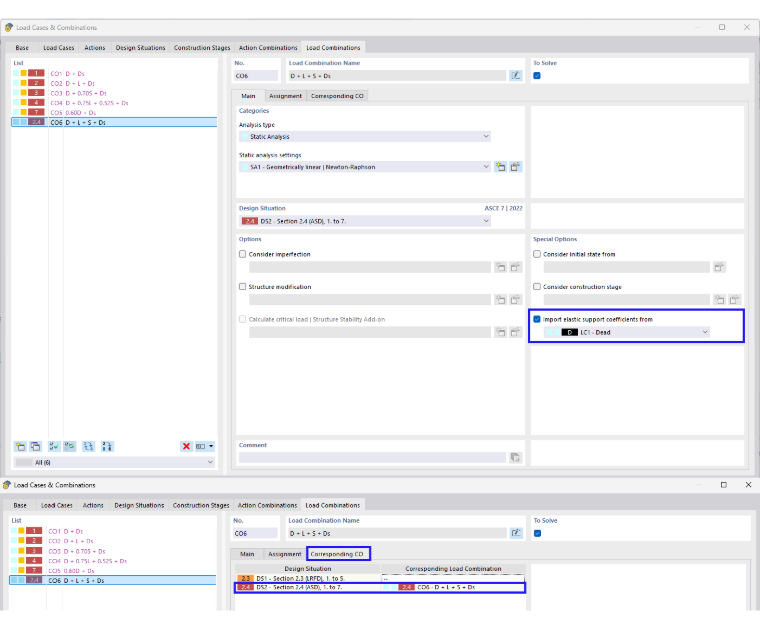
Task: Click edit name icon beside Load Combination Name, upper window
Action: pyautogui.click(x=516, y=76)
